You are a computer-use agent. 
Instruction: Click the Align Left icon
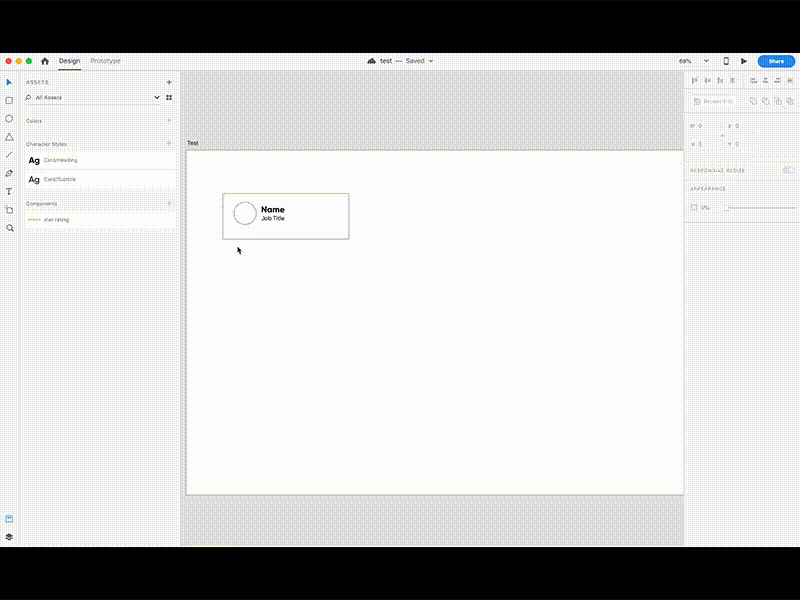[754, 81]
